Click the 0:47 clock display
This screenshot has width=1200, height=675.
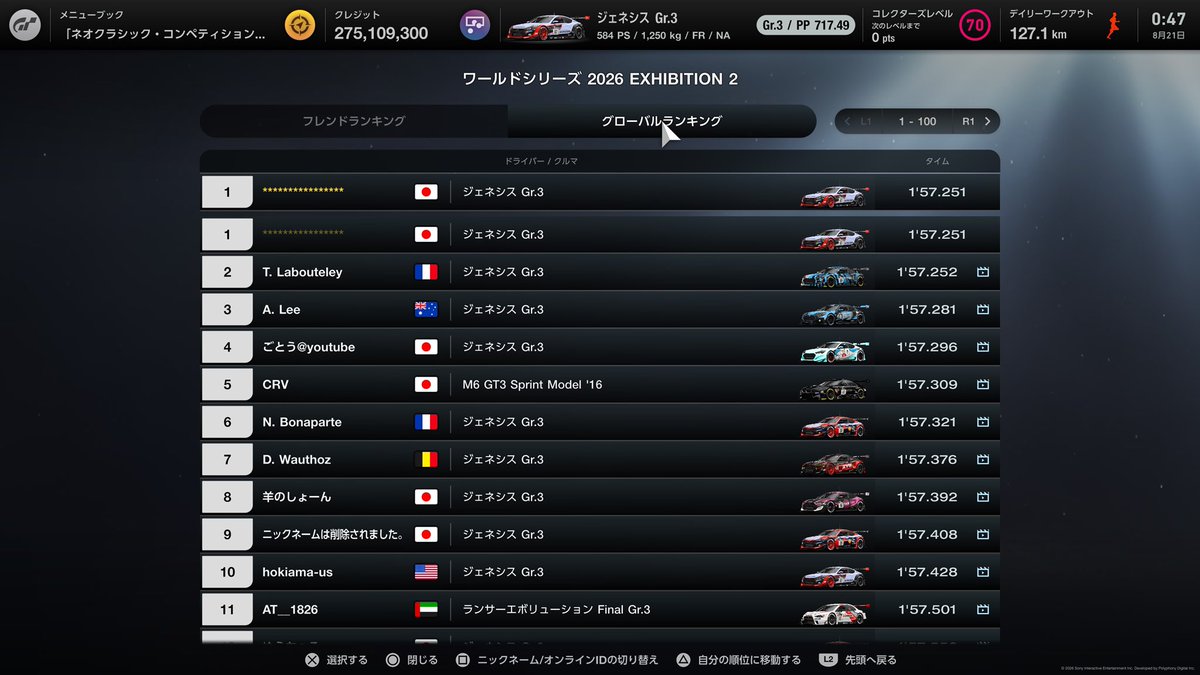click(1168, 19)
